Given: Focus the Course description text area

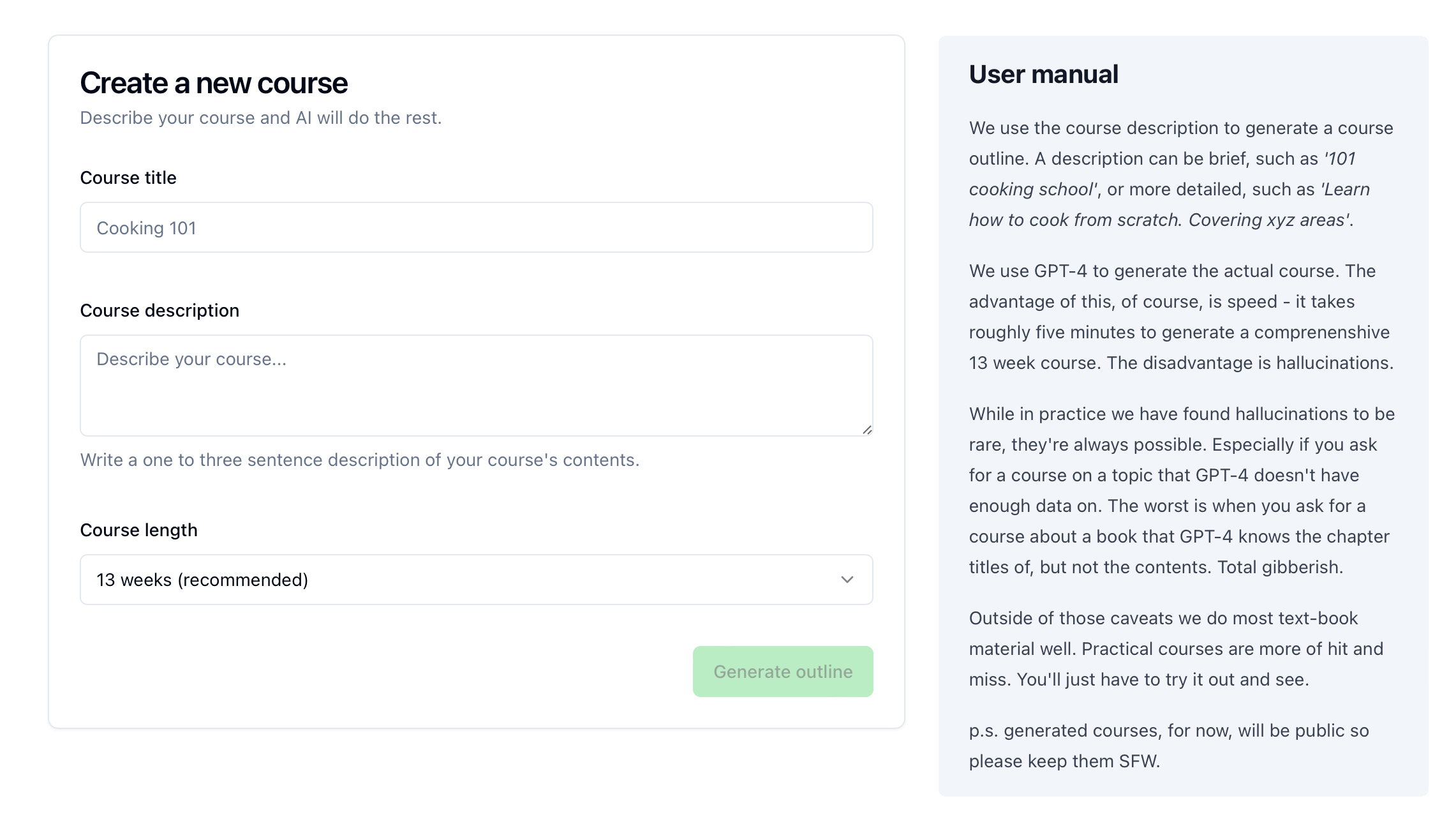Looking at the screenshot, I should pos(476,386).
